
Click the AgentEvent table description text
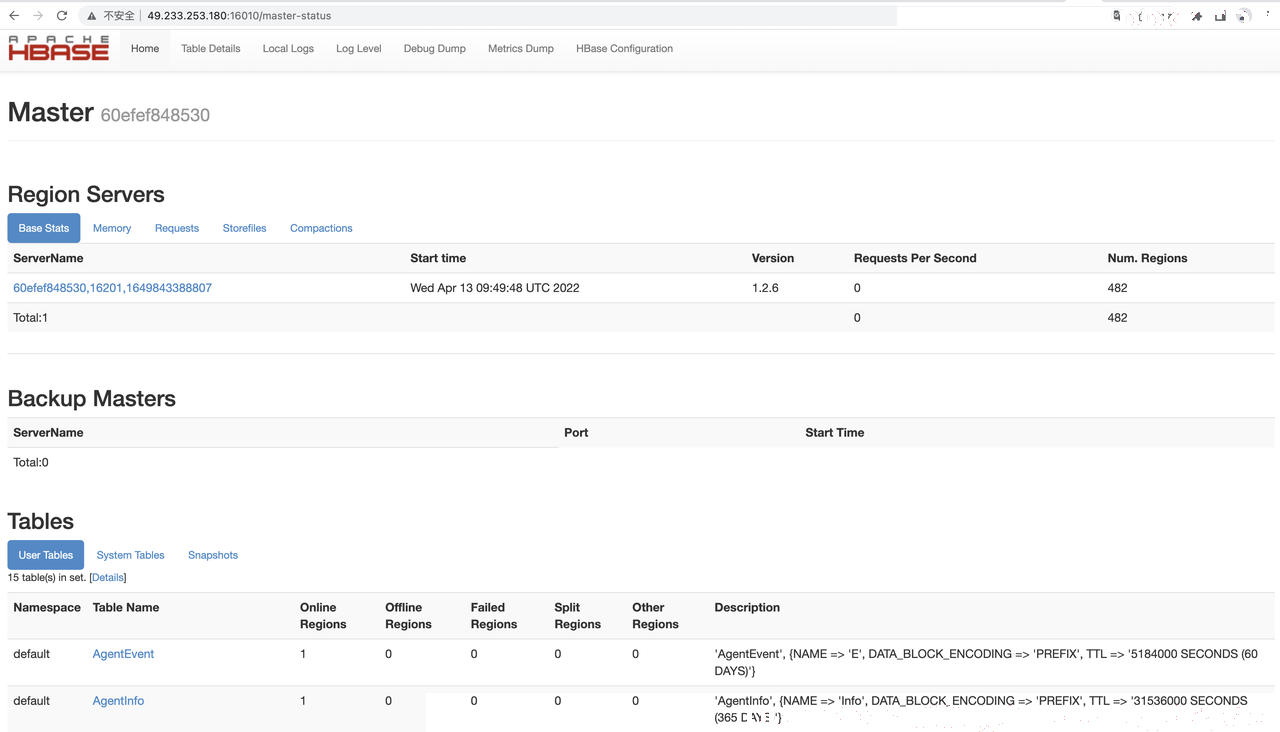[x=986, y=662]
